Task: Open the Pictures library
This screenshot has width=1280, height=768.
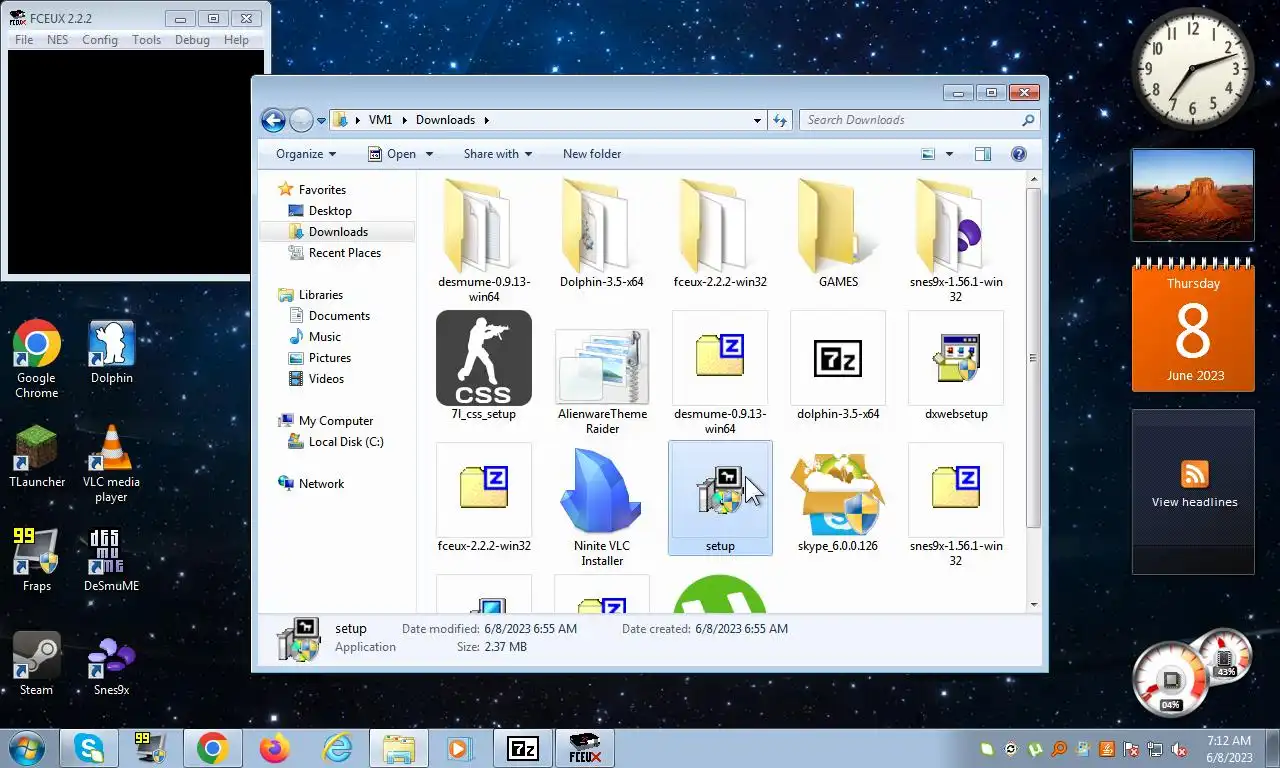Action: [330, 358]
